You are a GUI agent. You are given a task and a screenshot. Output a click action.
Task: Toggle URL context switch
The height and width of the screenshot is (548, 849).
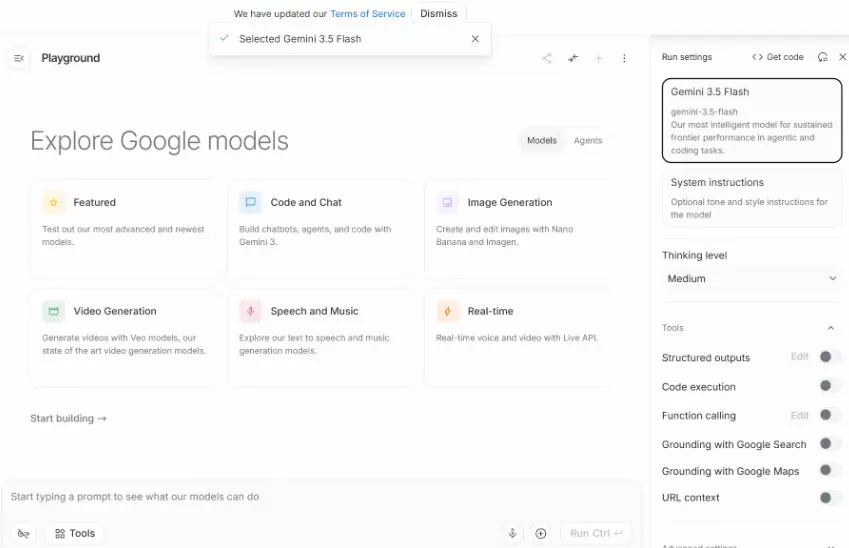pyautogui.click(x=830, y=498)
